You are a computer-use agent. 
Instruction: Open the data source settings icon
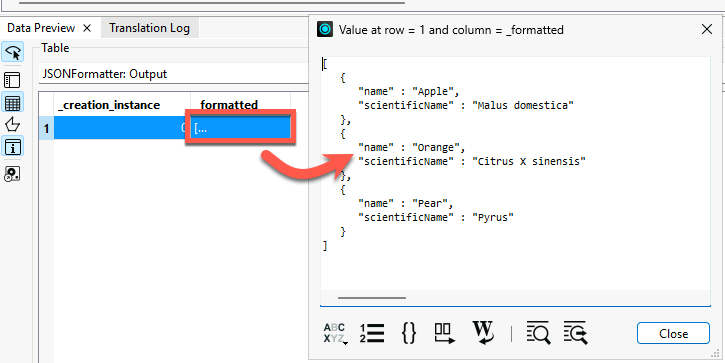coord(12,174)
